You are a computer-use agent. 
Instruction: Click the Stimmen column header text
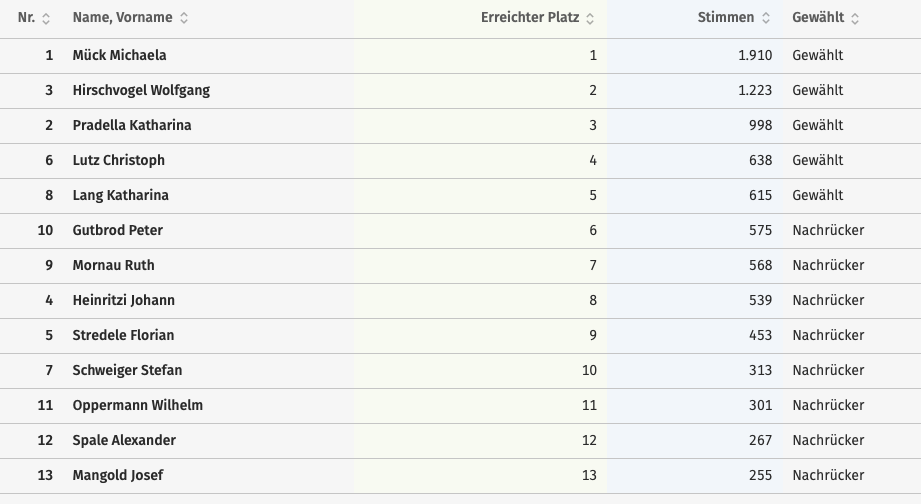pyautogui.click(x=725, y=18)
